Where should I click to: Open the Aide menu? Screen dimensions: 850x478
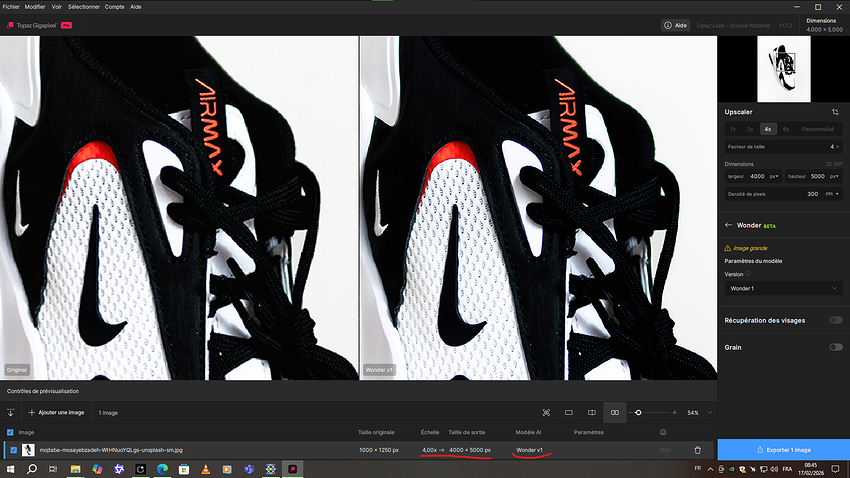coord(136,7)
